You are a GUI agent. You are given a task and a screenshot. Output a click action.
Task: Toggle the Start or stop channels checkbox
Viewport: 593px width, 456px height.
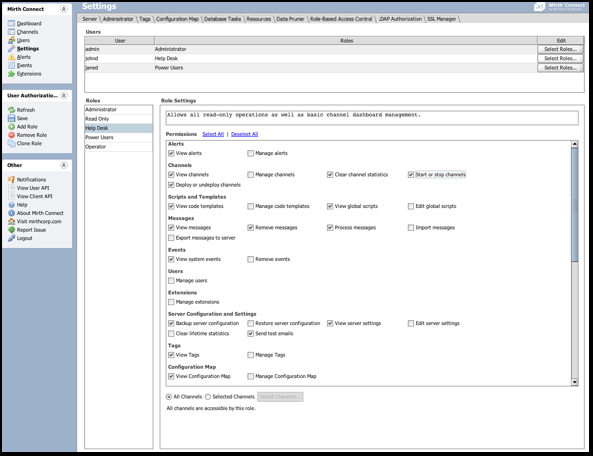411,175
